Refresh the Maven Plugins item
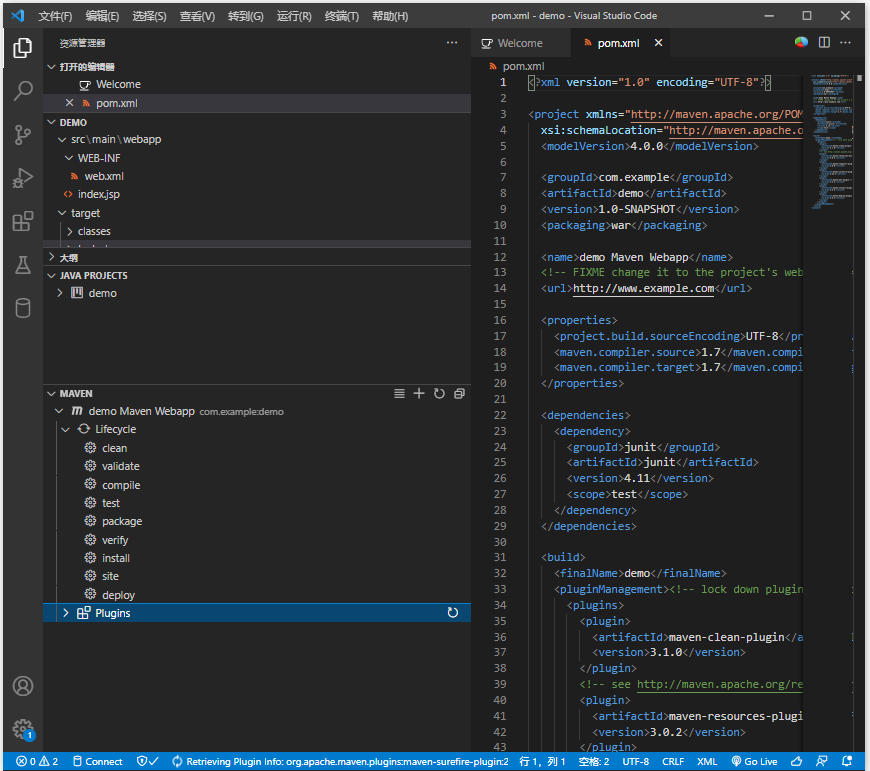The width and height of the screenshot is (870, 771). 452,613
